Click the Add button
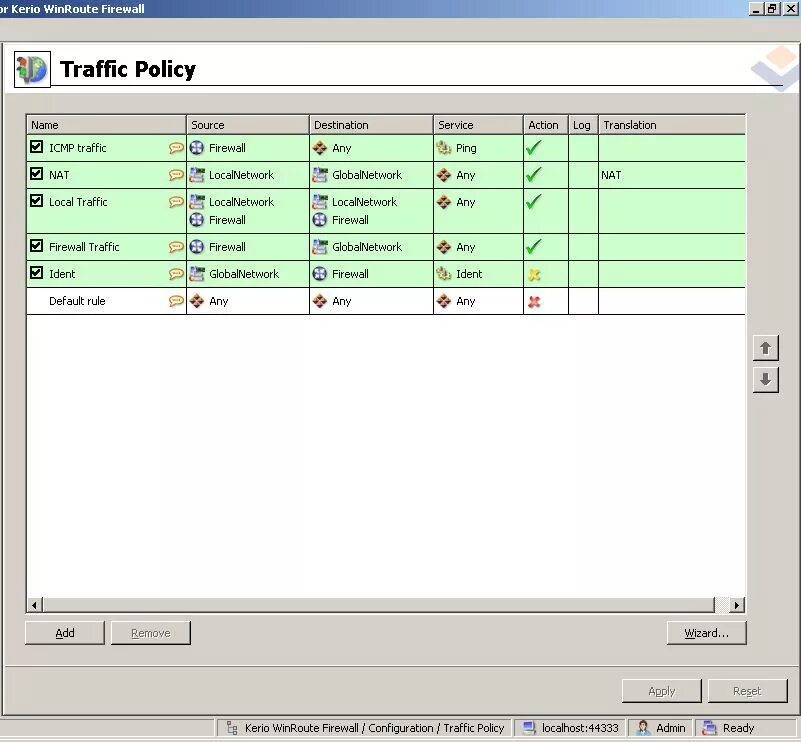The width and height of the screenshot is (801, 742). coord(65,633)
